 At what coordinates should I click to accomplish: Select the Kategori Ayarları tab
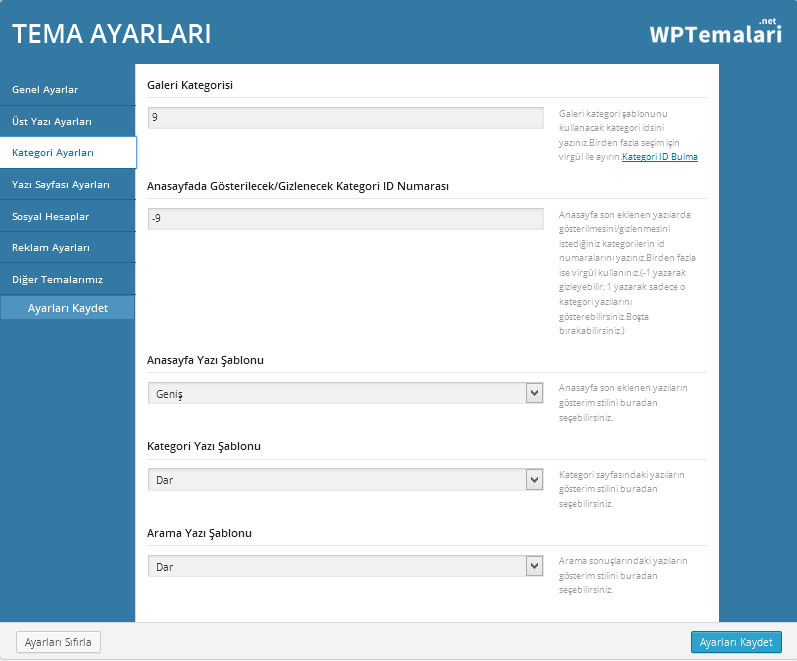click(68, 153)
